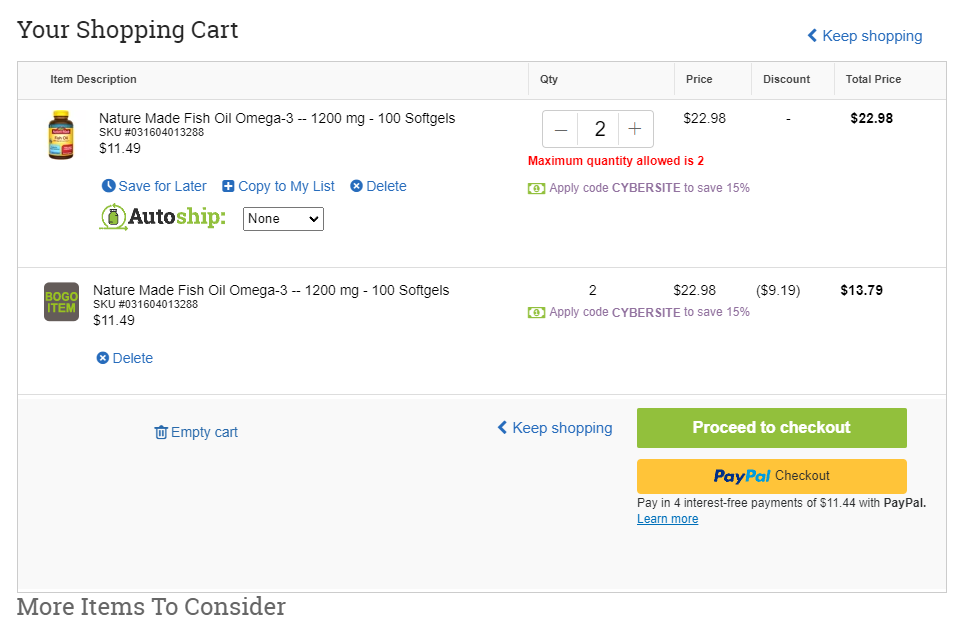Screen dimensions: 954x622
Task: Click the X icon to delete first fish oil item
Action: [357, 186]
